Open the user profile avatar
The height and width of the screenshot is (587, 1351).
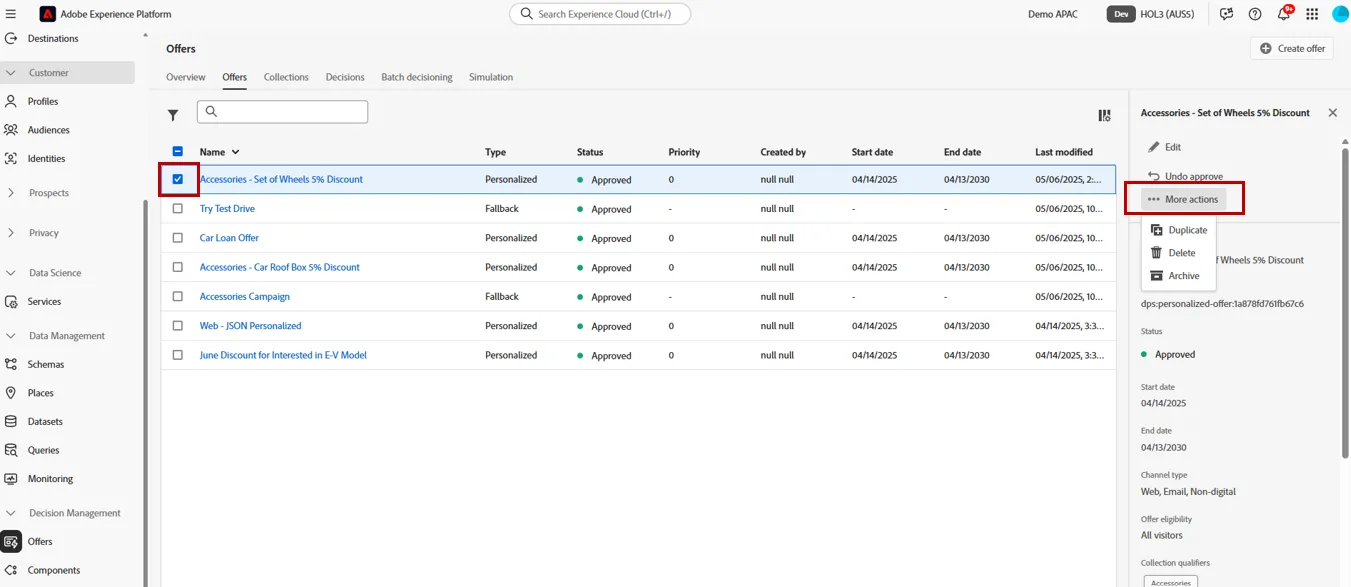coord(1340,14)
